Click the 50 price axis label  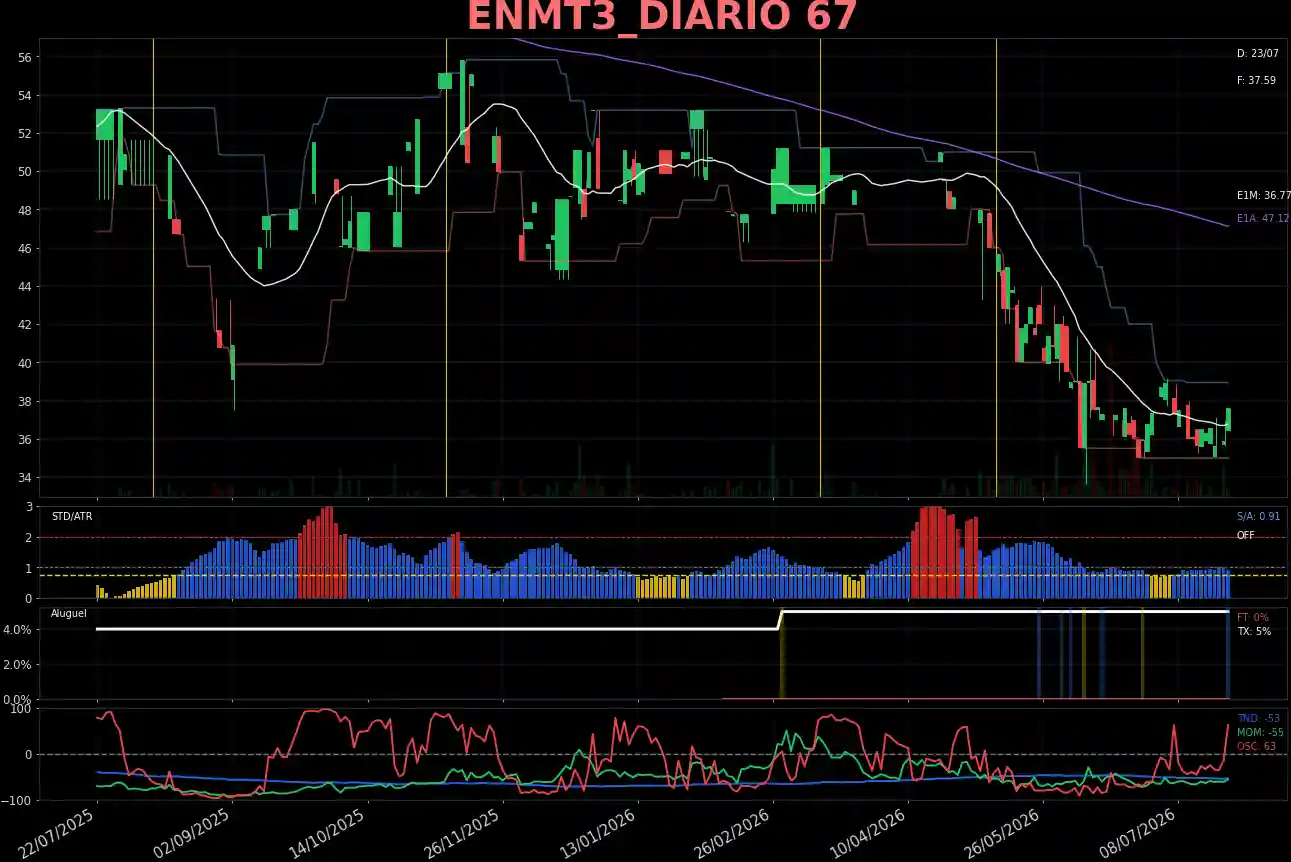(x=24, y=172)
